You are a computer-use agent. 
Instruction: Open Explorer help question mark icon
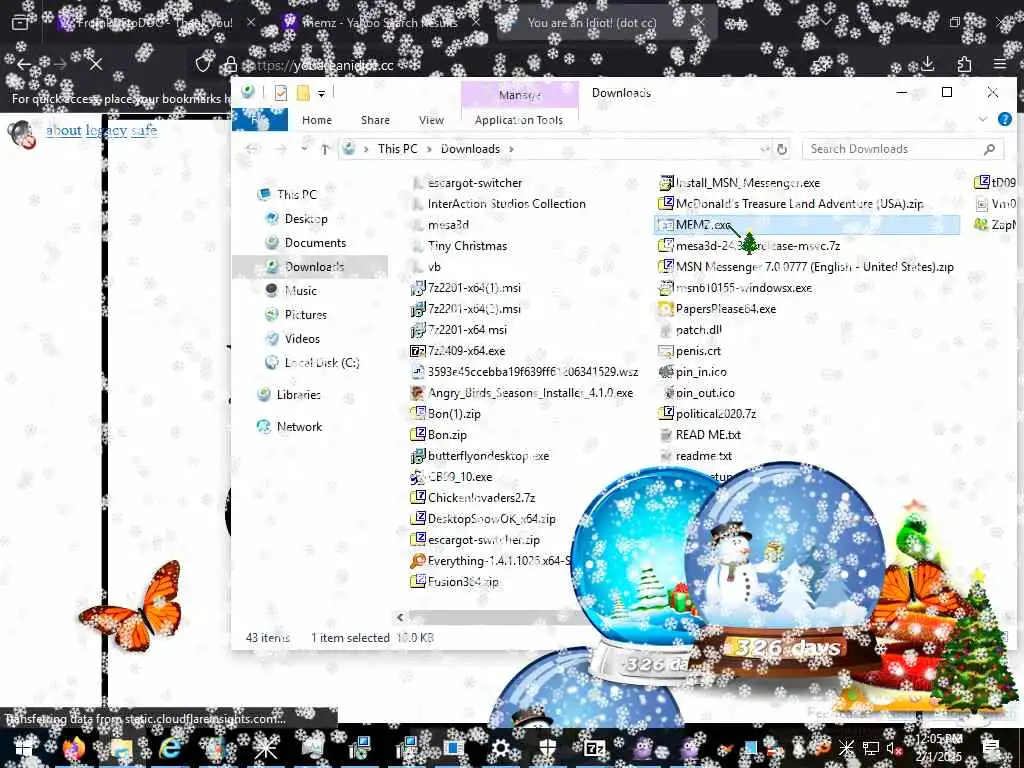(x=1004, y=120)
